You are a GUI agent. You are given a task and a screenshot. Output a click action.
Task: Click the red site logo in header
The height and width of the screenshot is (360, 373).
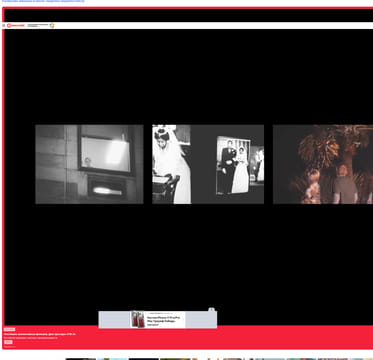(16, 25)
